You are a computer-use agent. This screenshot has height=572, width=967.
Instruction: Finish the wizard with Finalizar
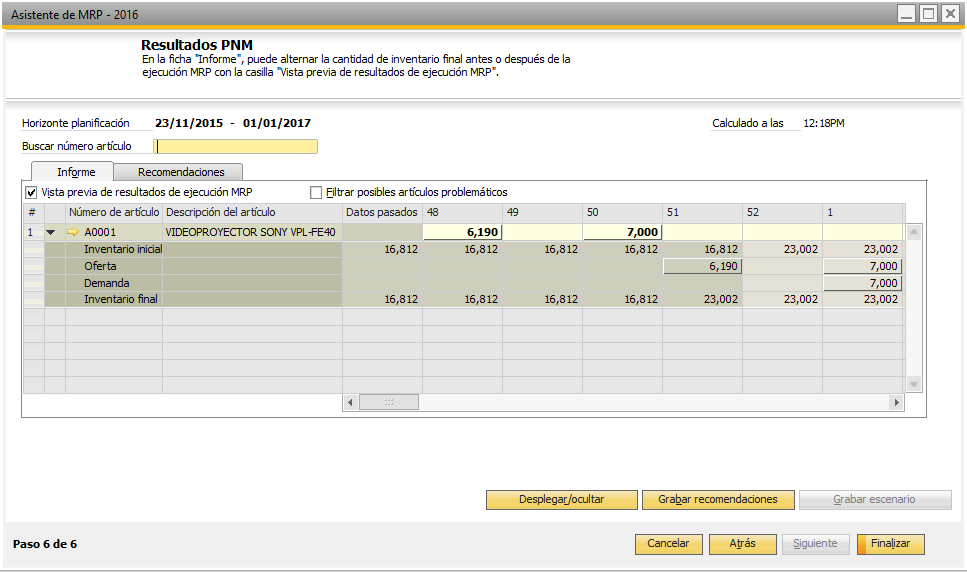(x=891, y=544)
